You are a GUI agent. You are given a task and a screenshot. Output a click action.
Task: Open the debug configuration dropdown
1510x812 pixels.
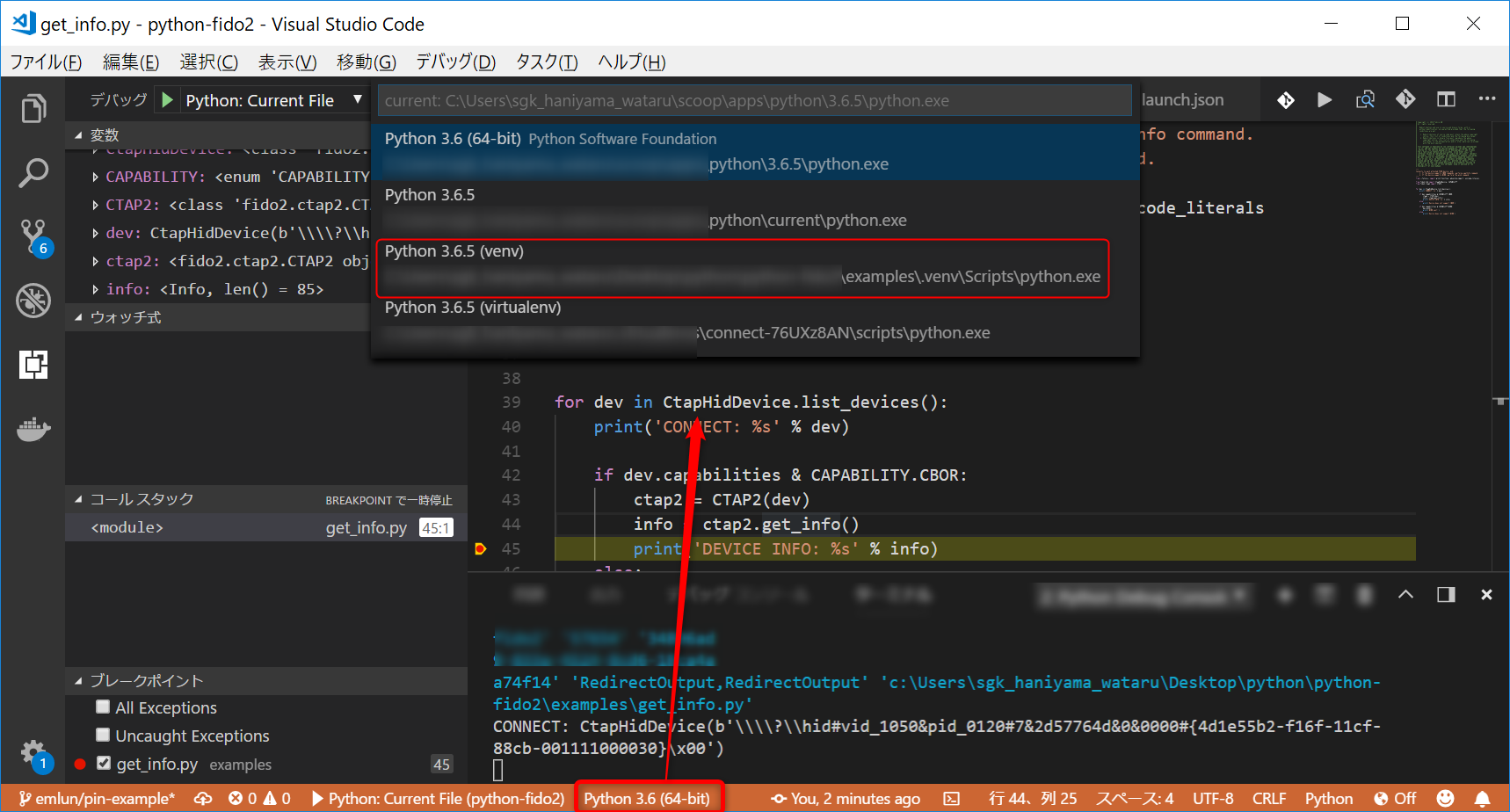click(358, 99)
